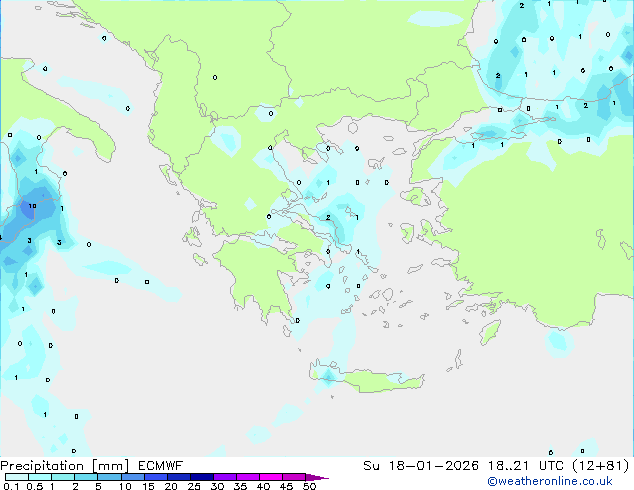Click the '(12+81)' forecast run text
The height and width of the screenshot is (490, 634).
point(601,466)
